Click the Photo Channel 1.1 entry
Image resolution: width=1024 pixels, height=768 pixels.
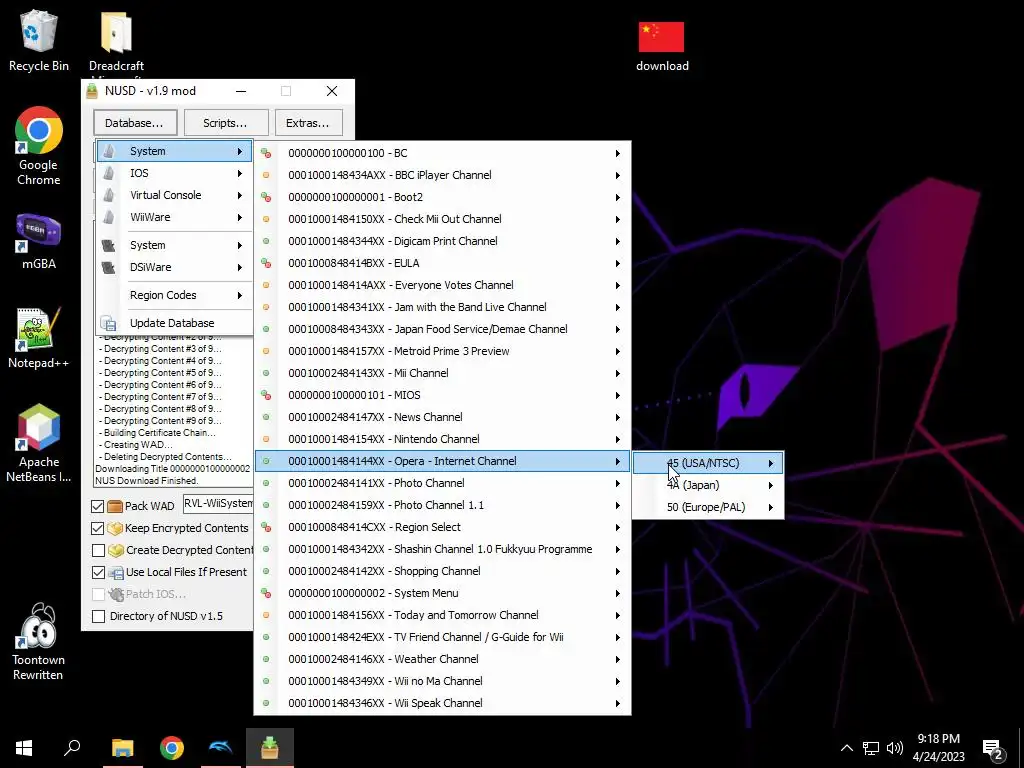point(442,505)
